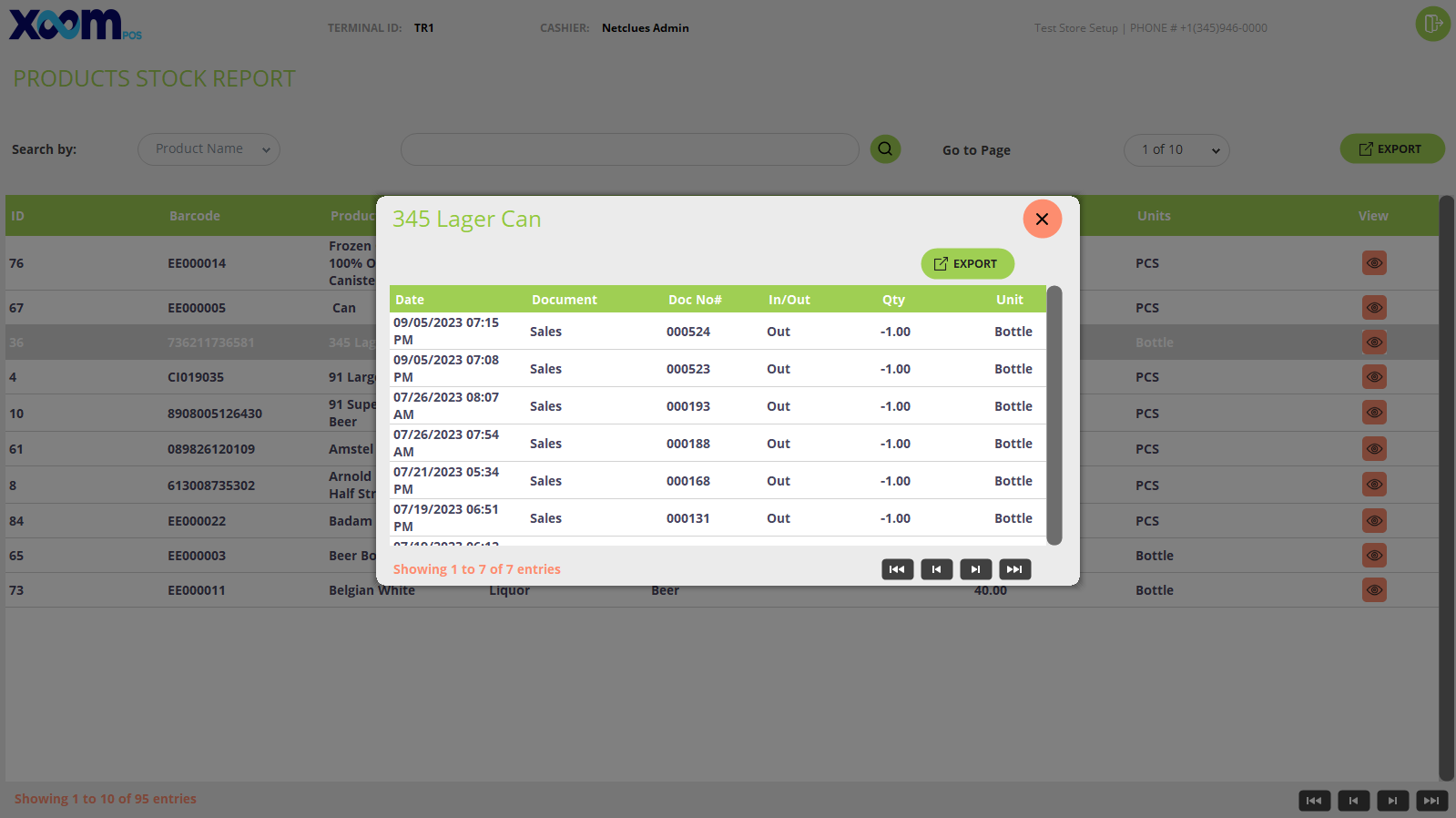Open the Product Name search-by dropdown
Image resolution: width=1456 pixels, height=818 pixels.
[x=209, y=149]
